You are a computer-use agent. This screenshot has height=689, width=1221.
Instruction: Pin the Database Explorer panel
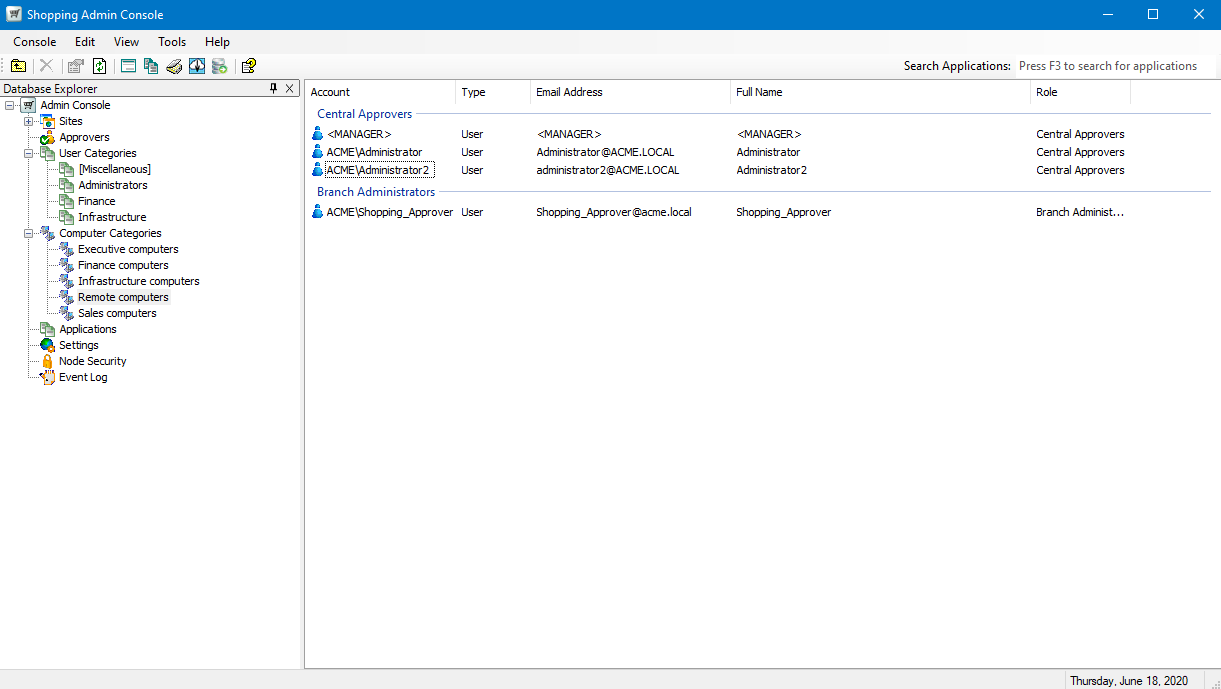(274, 89)
